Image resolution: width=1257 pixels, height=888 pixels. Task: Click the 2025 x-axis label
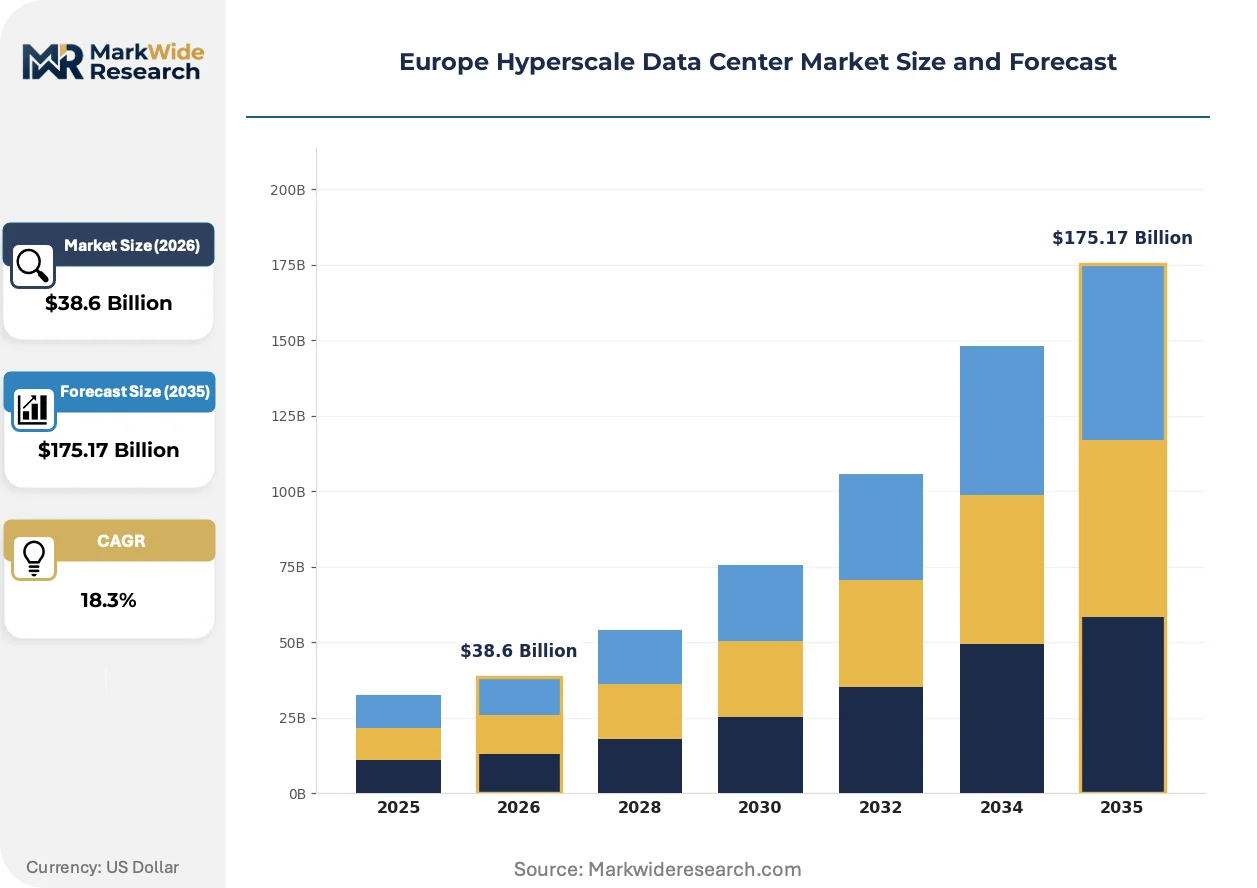pos(399,807)
